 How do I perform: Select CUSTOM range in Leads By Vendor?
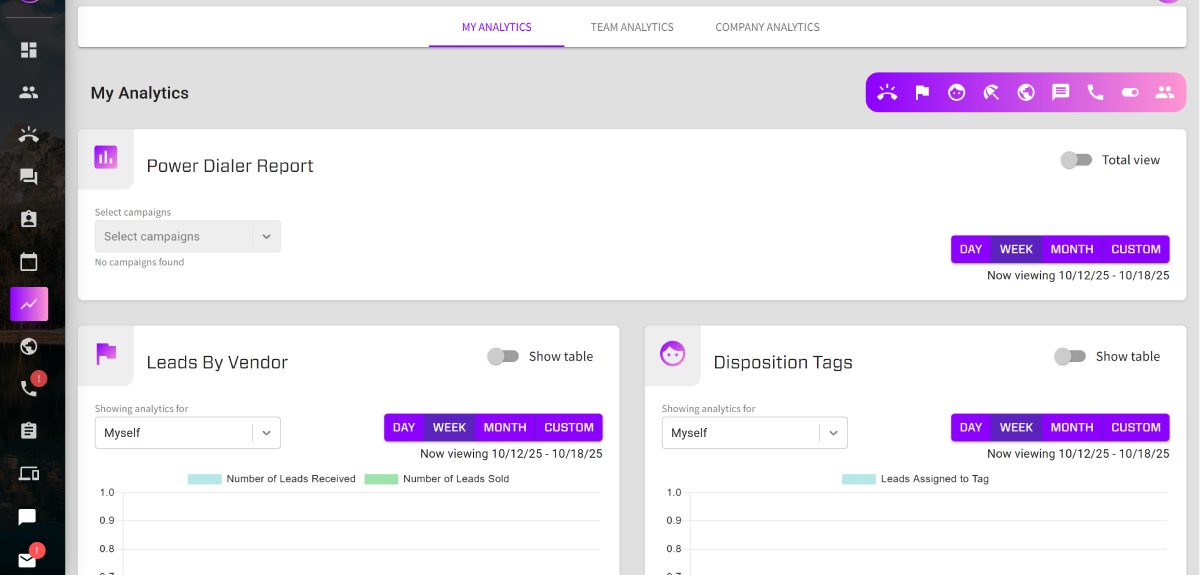click(x=569, y=427)
